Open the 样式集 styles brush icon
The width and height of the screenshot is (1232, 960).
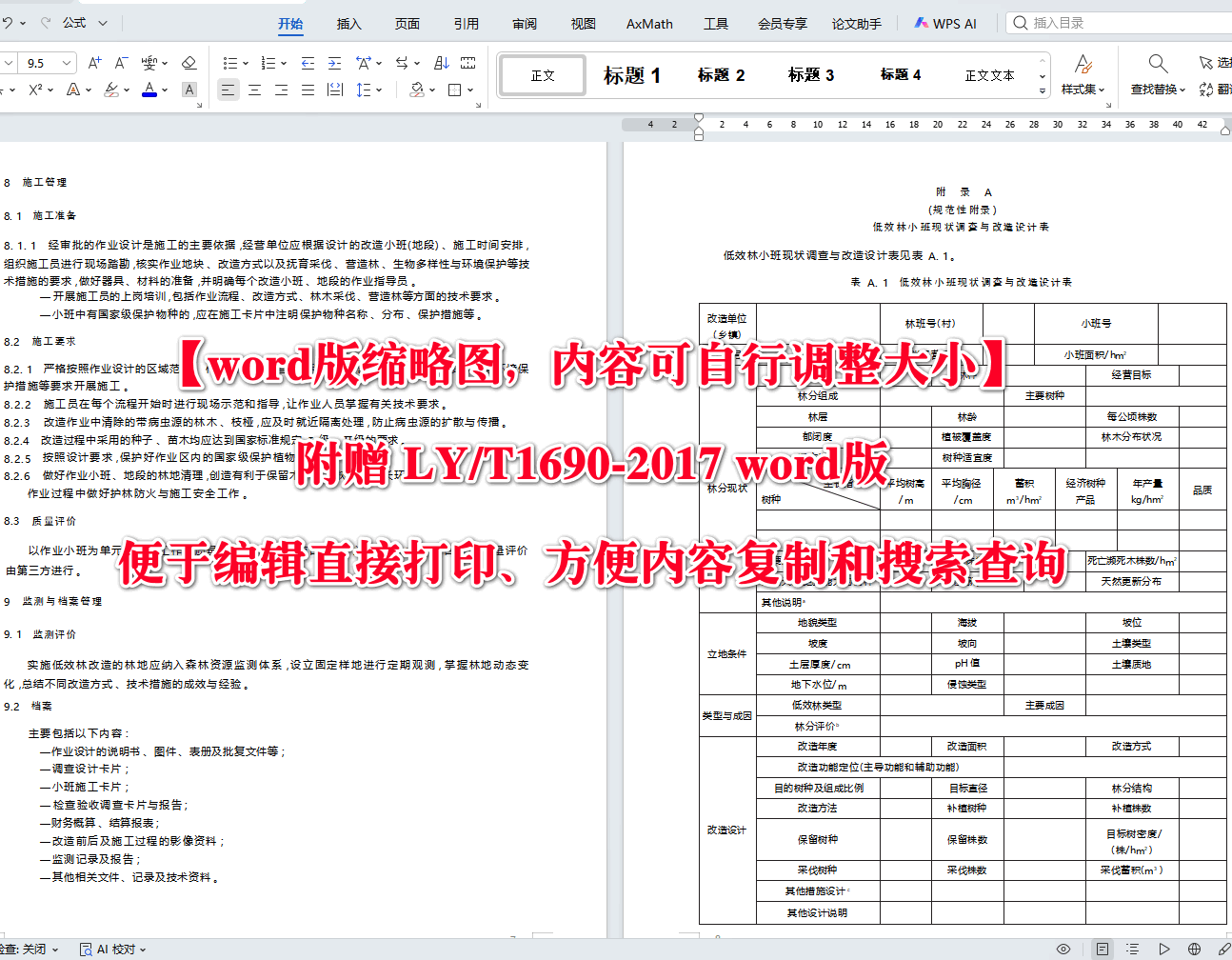click(1083, 65)
